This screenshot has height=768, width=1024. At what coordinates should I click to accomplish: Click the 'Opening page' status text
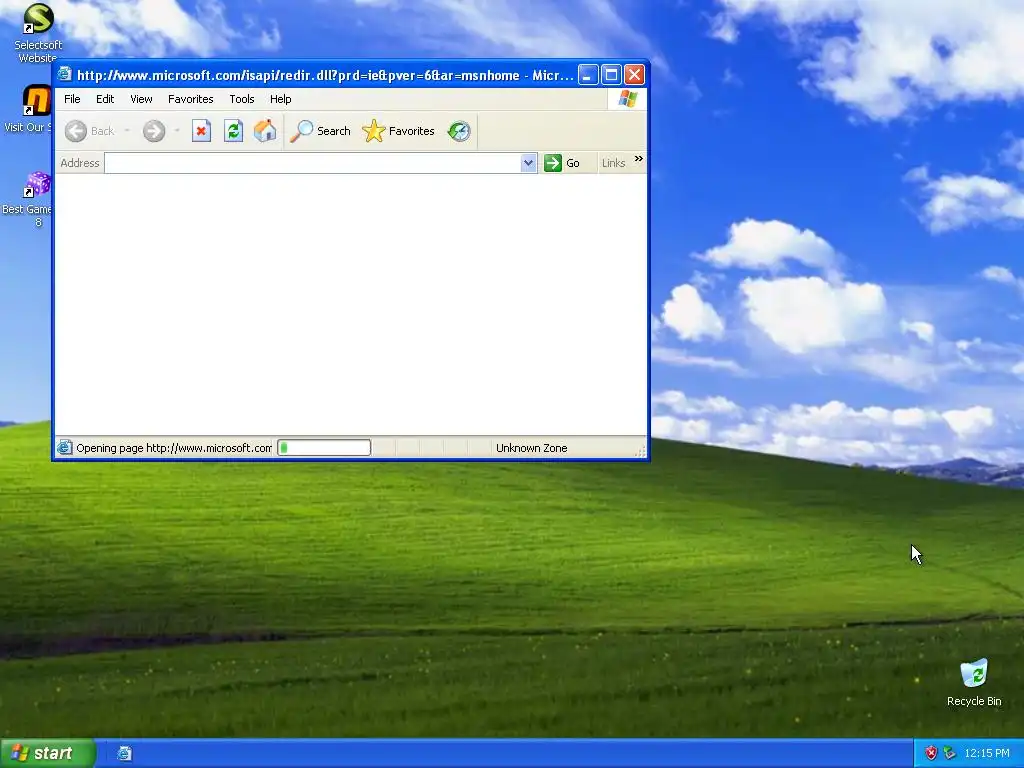click(x=174, y=448)
